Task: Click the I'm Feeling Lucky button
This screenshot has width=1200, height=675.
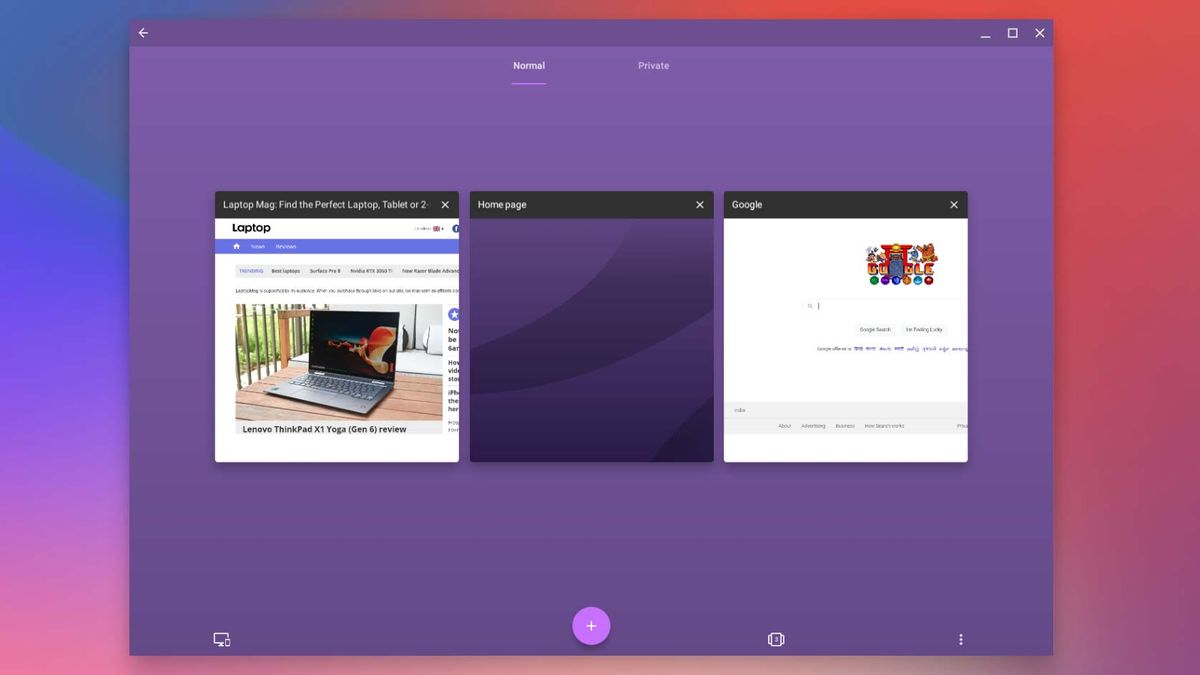Action: point(923,329)
